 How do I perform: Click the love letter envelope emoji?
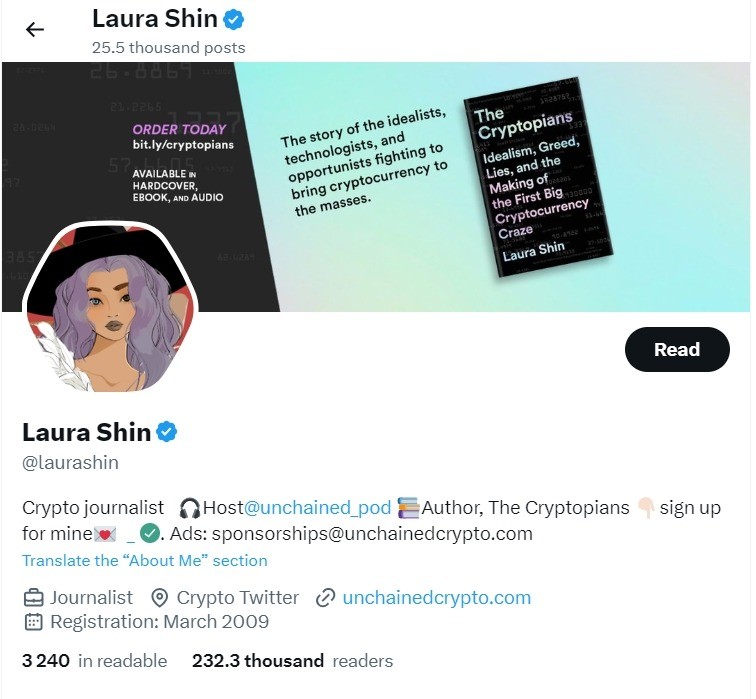(105, 534)
